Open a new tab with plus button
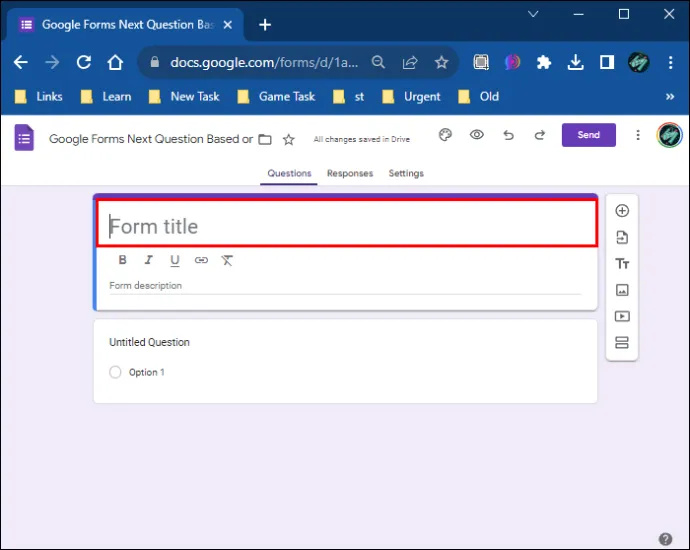 265,25
